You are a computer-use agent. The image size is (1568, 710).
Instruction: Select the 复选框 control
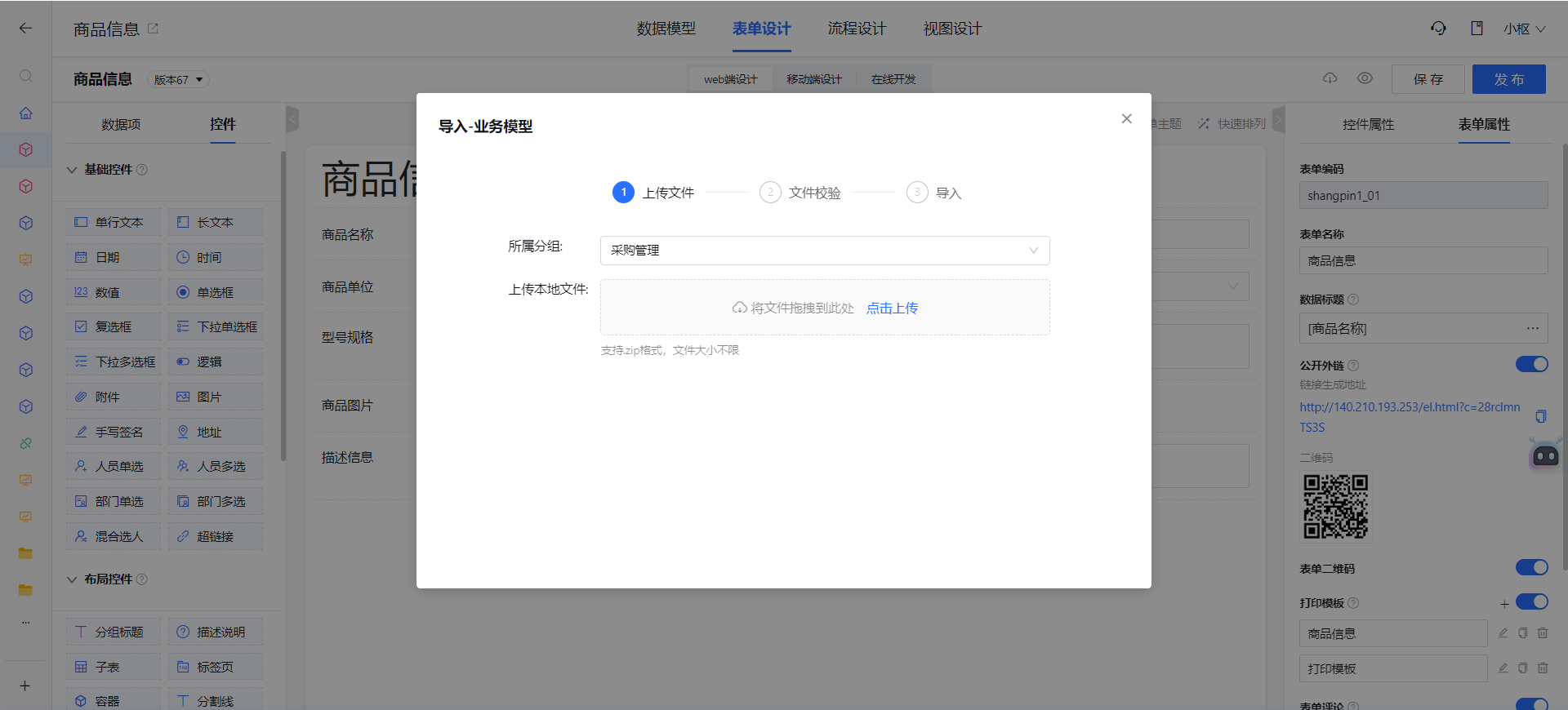pos(114,326)
